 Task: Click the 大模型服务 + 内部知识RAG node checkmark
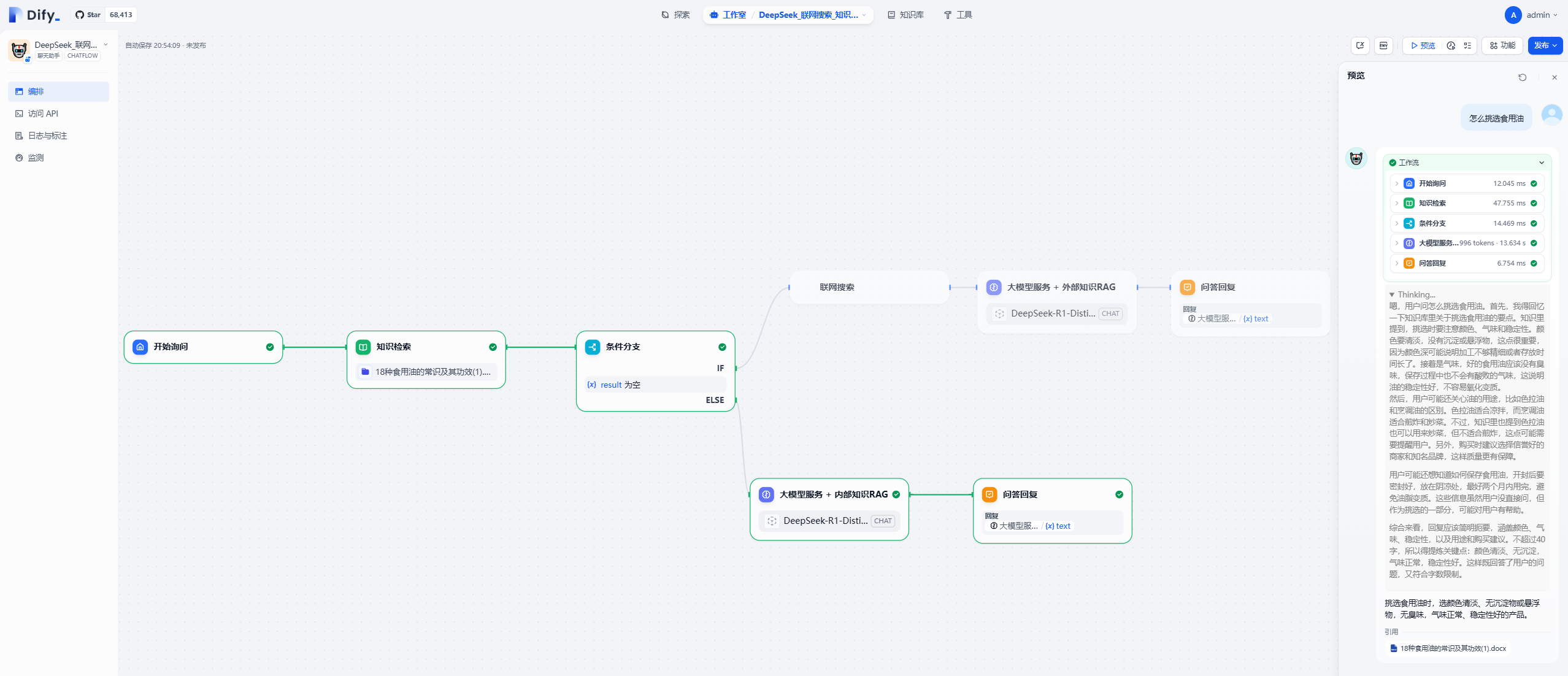click(x=896, y=494)
